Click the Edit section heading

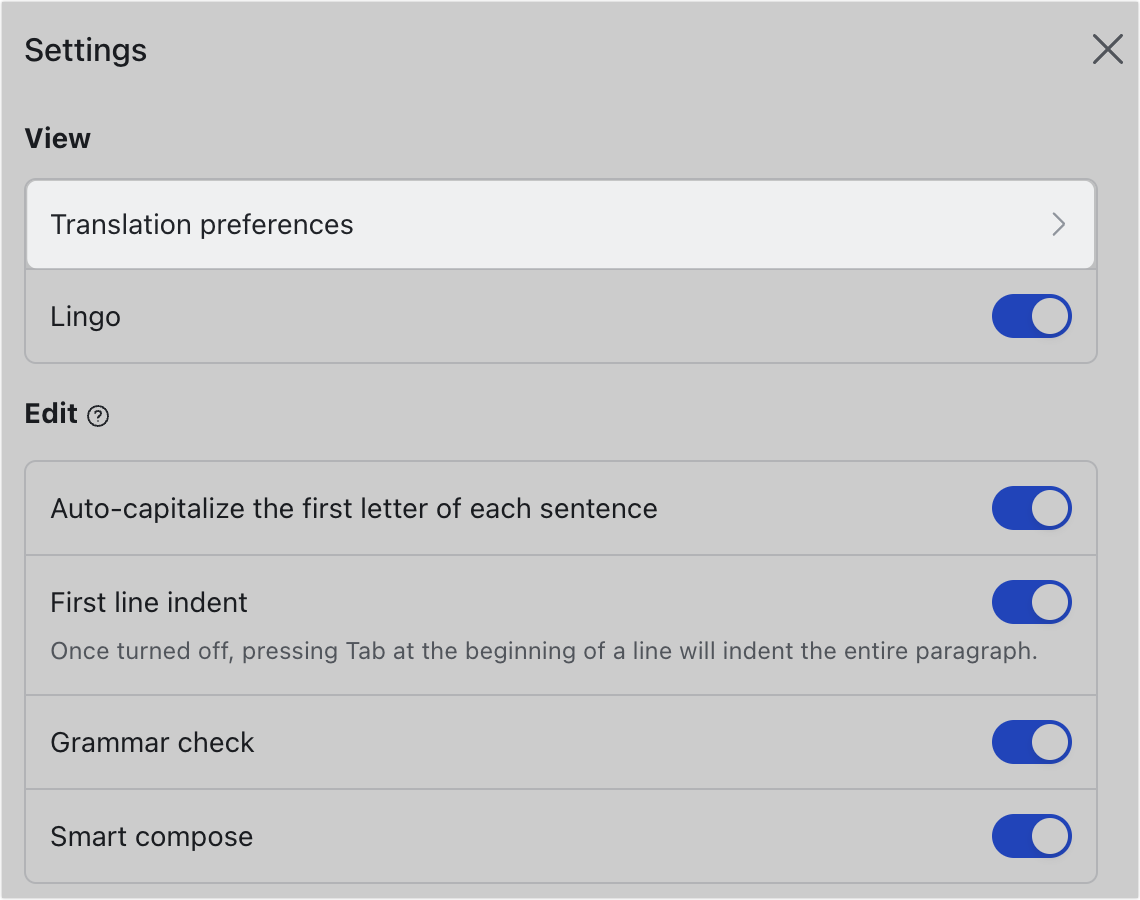48,413
